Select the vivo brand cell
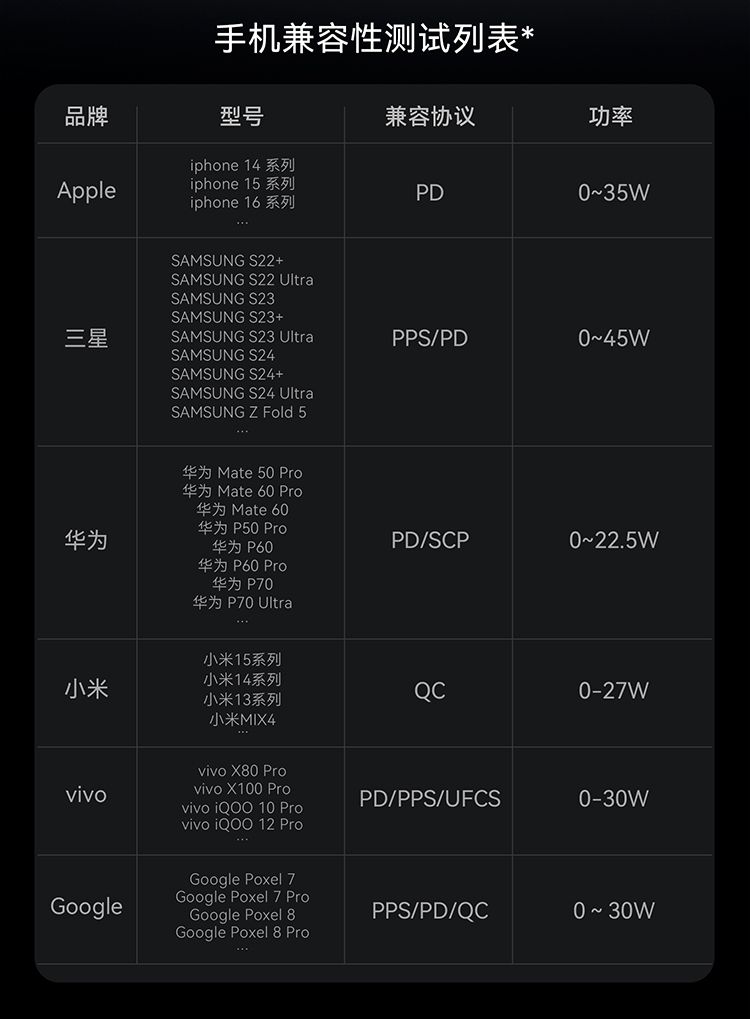 pyautogui.click(x=86, y=796)
